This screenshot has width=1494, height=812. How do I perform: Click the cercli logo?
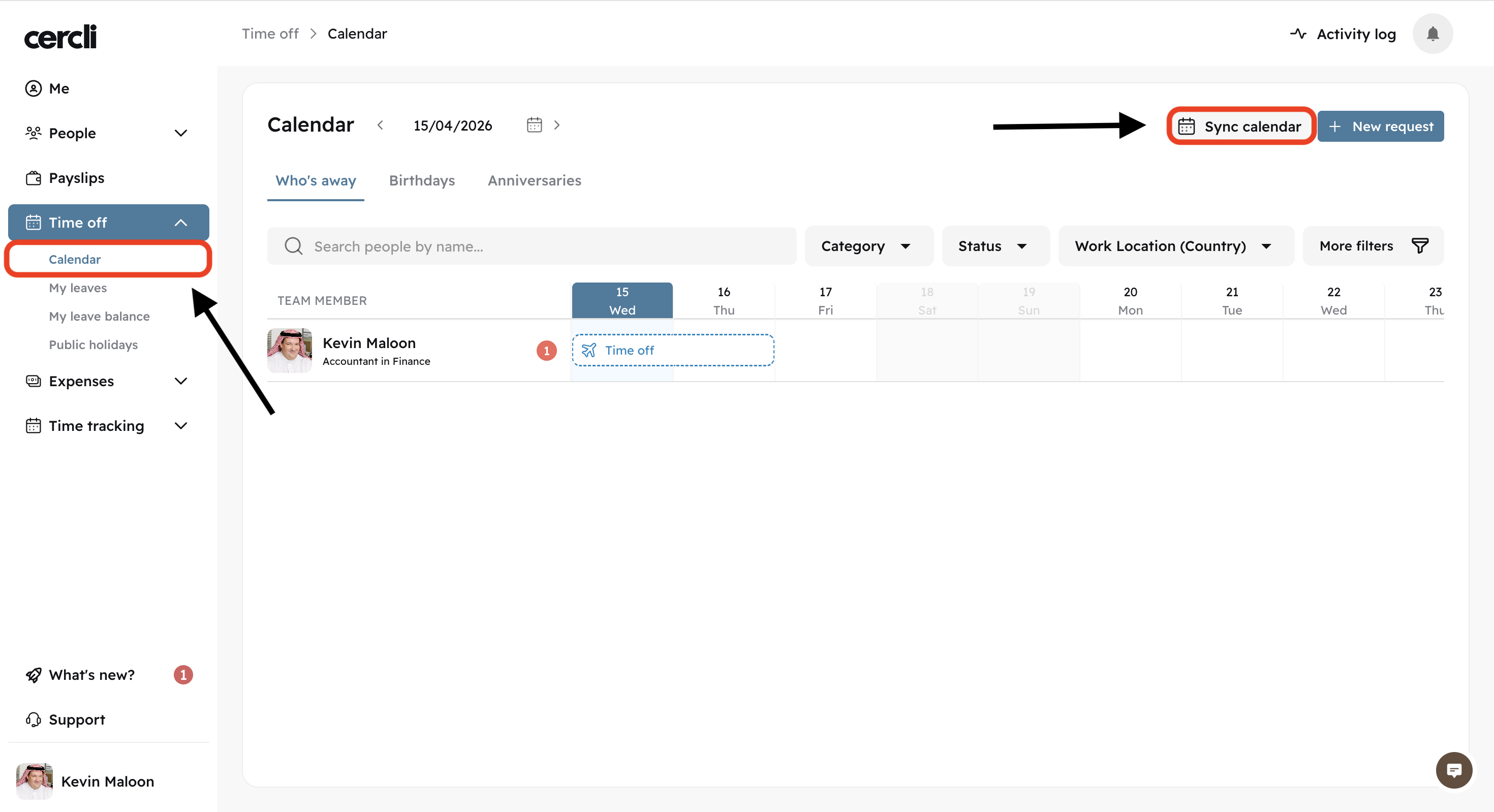[x=60, y=37]
